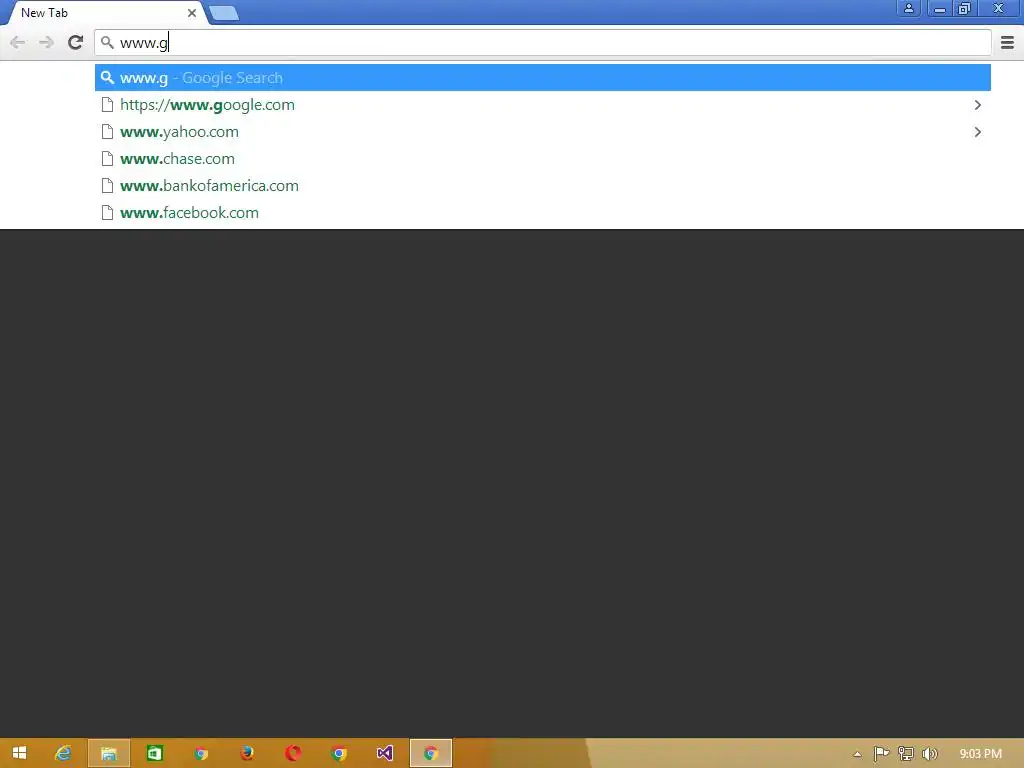1024x768 pixels.
Task: Open the Windows Start button
Action: [x=20, y=753]
